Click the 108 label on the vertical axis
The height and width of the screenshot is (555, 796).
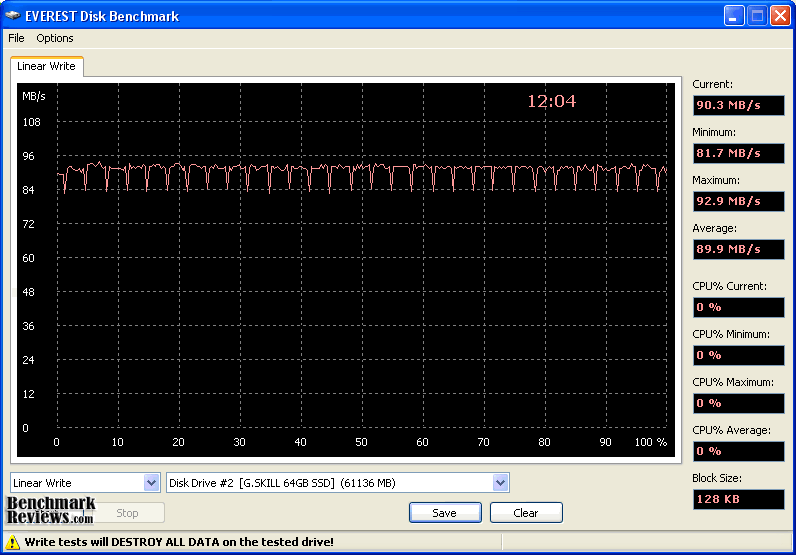(x=31, y=122)
